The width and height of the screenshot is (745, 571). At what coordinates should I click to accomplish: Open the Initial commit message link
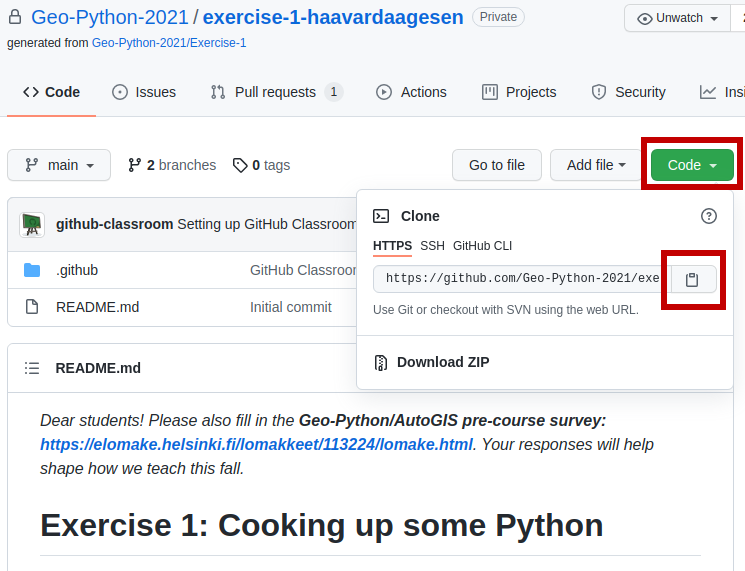pyautogui.click(x=291, y=307)
